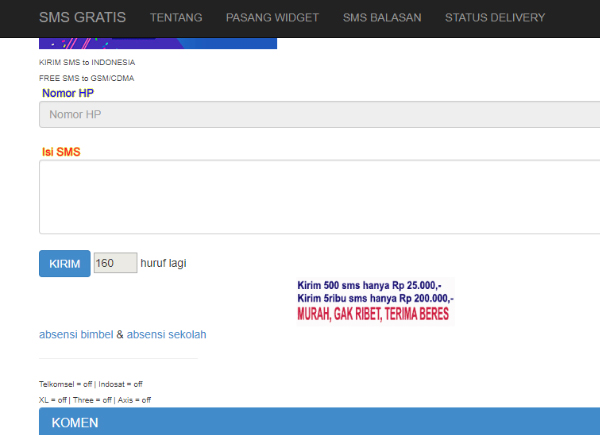Open the STATUS DELIVERY menu item

495,18
